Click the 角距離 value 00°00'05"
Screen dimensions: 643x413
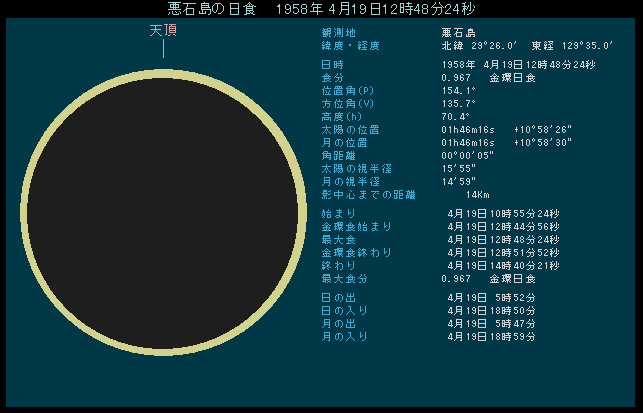468,156
